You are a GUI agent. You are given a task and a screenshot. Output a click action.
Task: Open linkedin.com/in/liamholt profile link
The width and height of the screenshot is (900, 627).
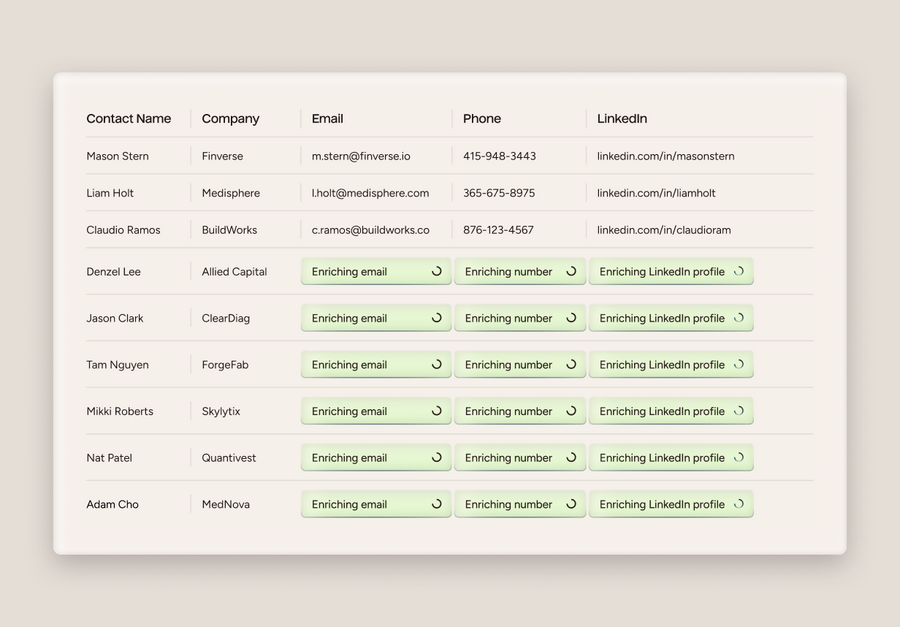(655, 193)
